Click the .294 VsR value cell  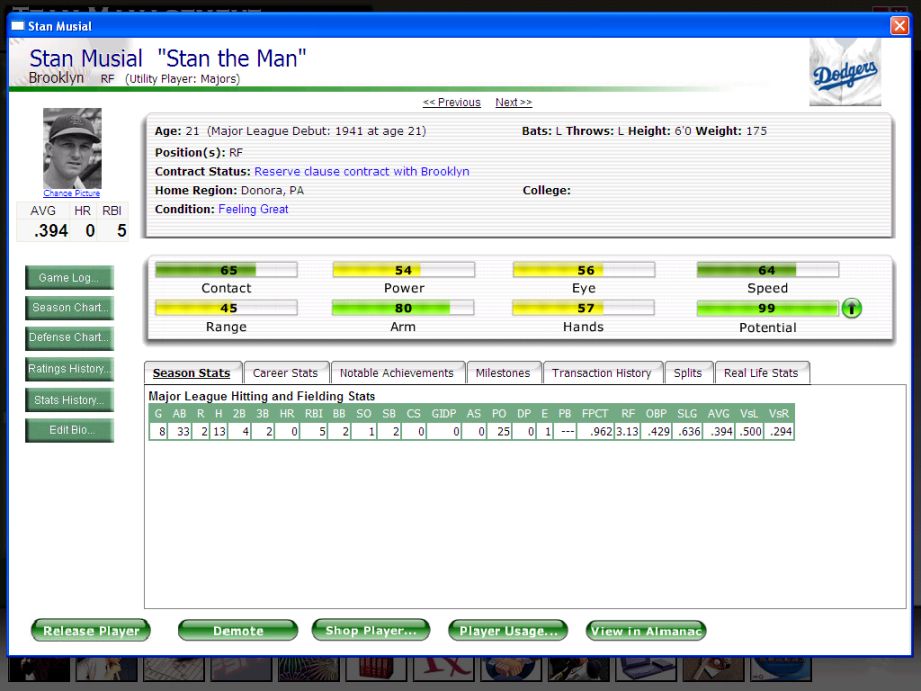[779, 431]
